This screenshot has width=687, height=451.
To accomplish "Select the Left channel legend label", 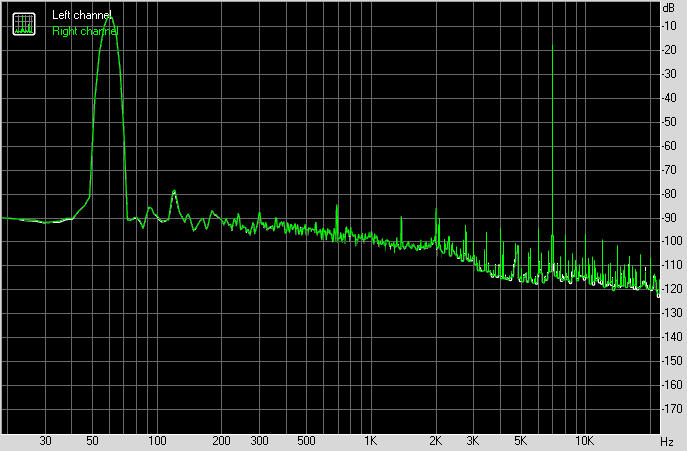I will [x=81, y=15].
